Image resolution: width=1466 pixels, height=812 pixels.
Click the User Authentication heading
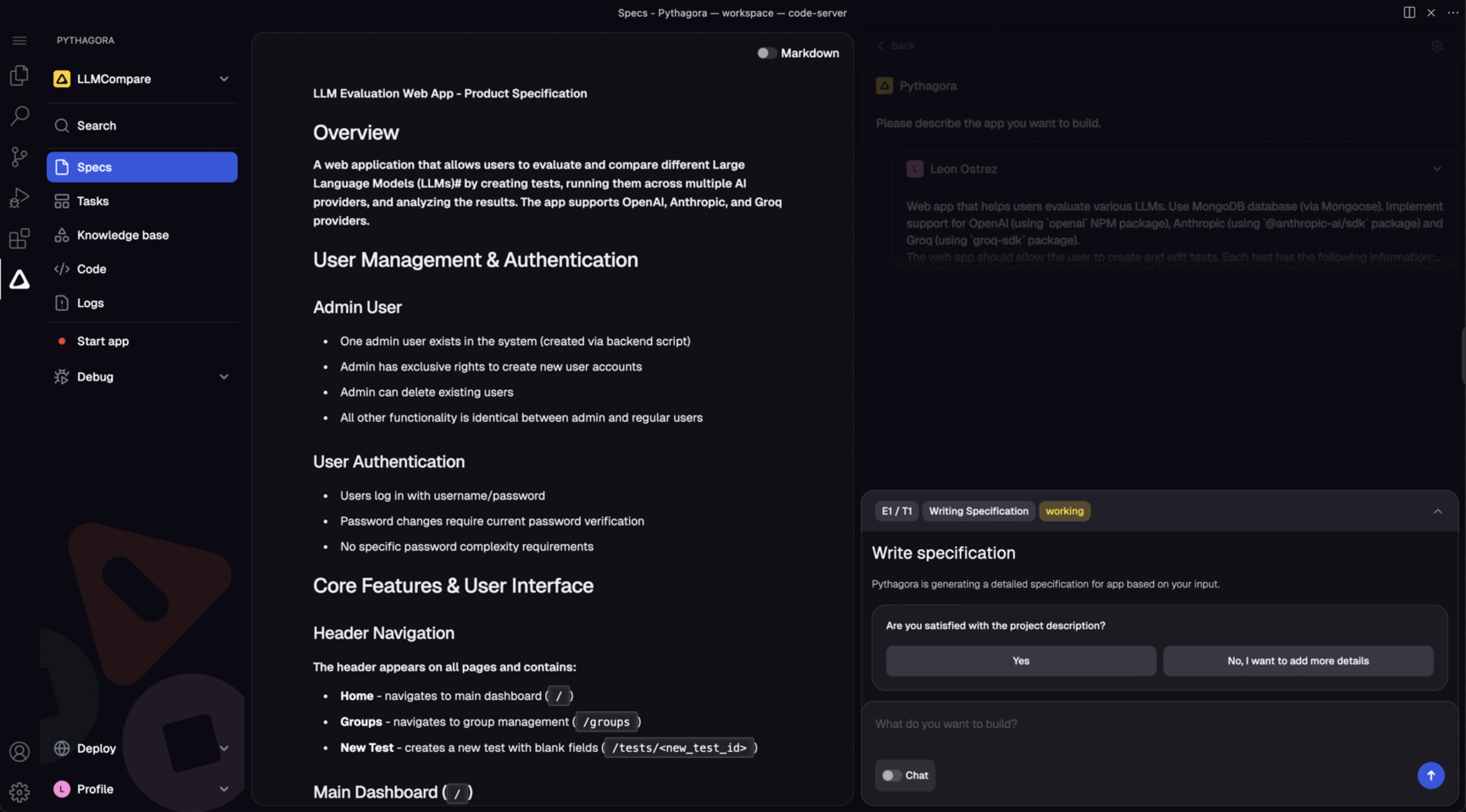coord(389,462)
